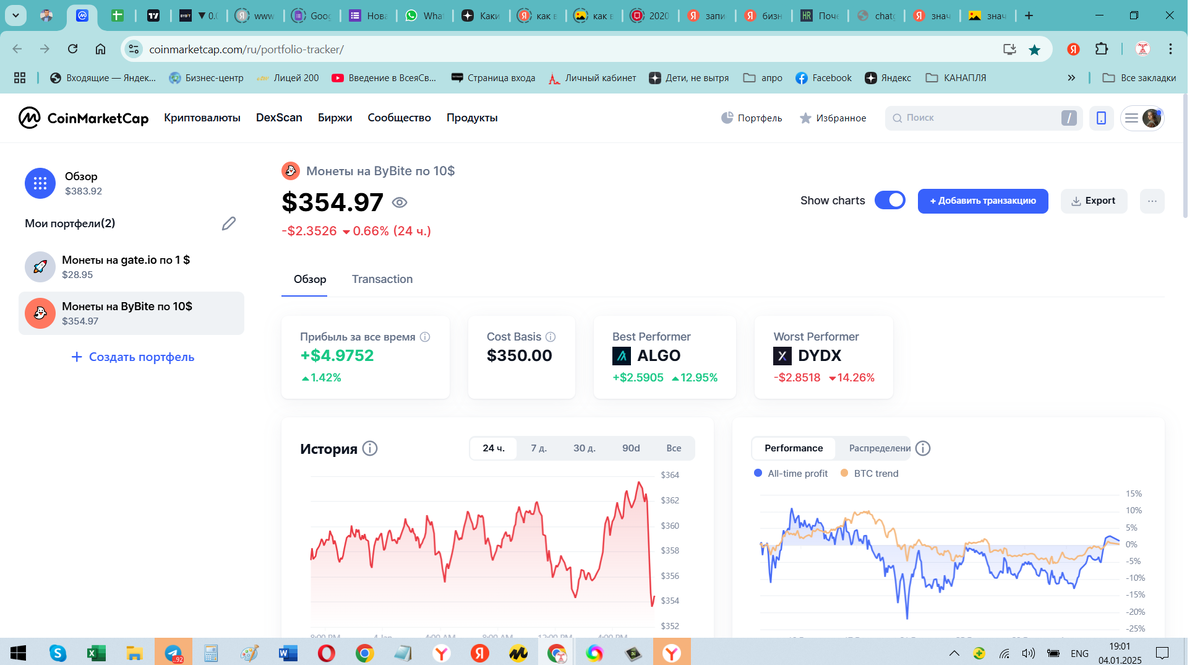Click the Поиск search field
1200x665 pixels.
(x=983, y=118)
